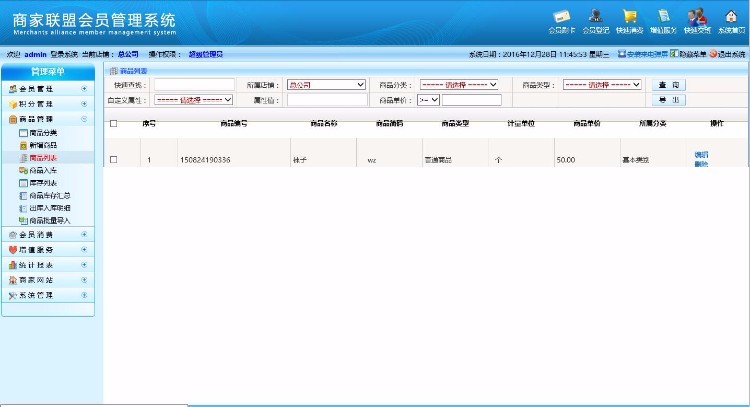
Task: Collapse the 商品管理 section minus button
Action: (84, 119)
